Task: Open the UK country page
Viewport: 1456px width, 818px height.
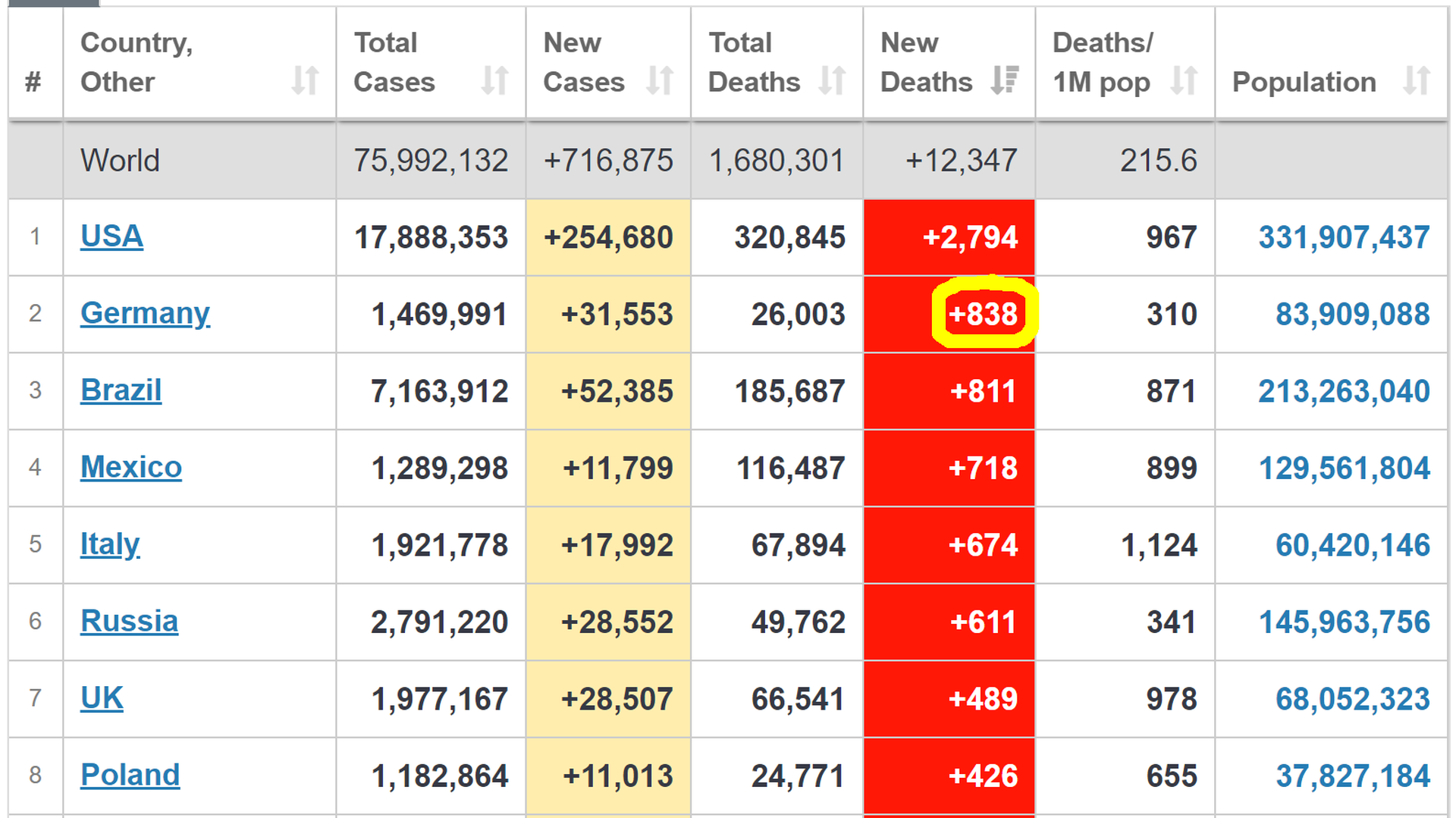Action: (x=102, y=698)
